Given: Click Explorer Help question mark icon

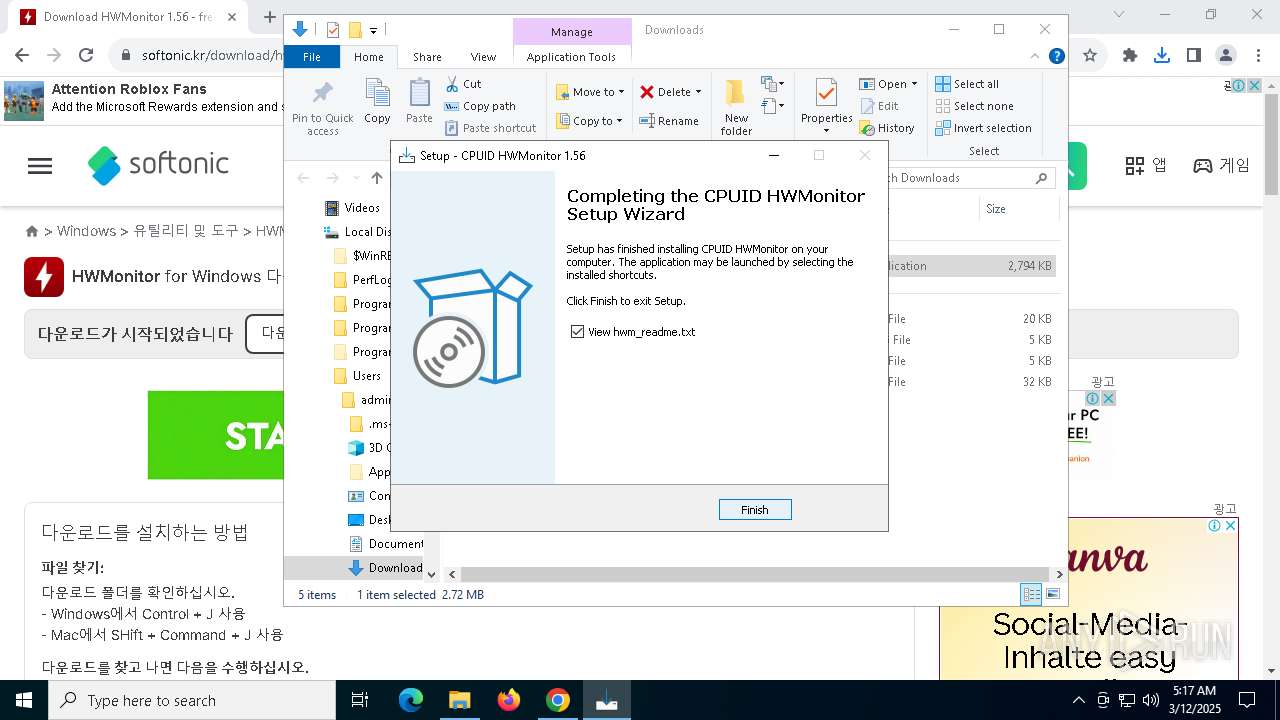Looking at the screenshot, I should pyautogui.click(x=1056, y=56).
